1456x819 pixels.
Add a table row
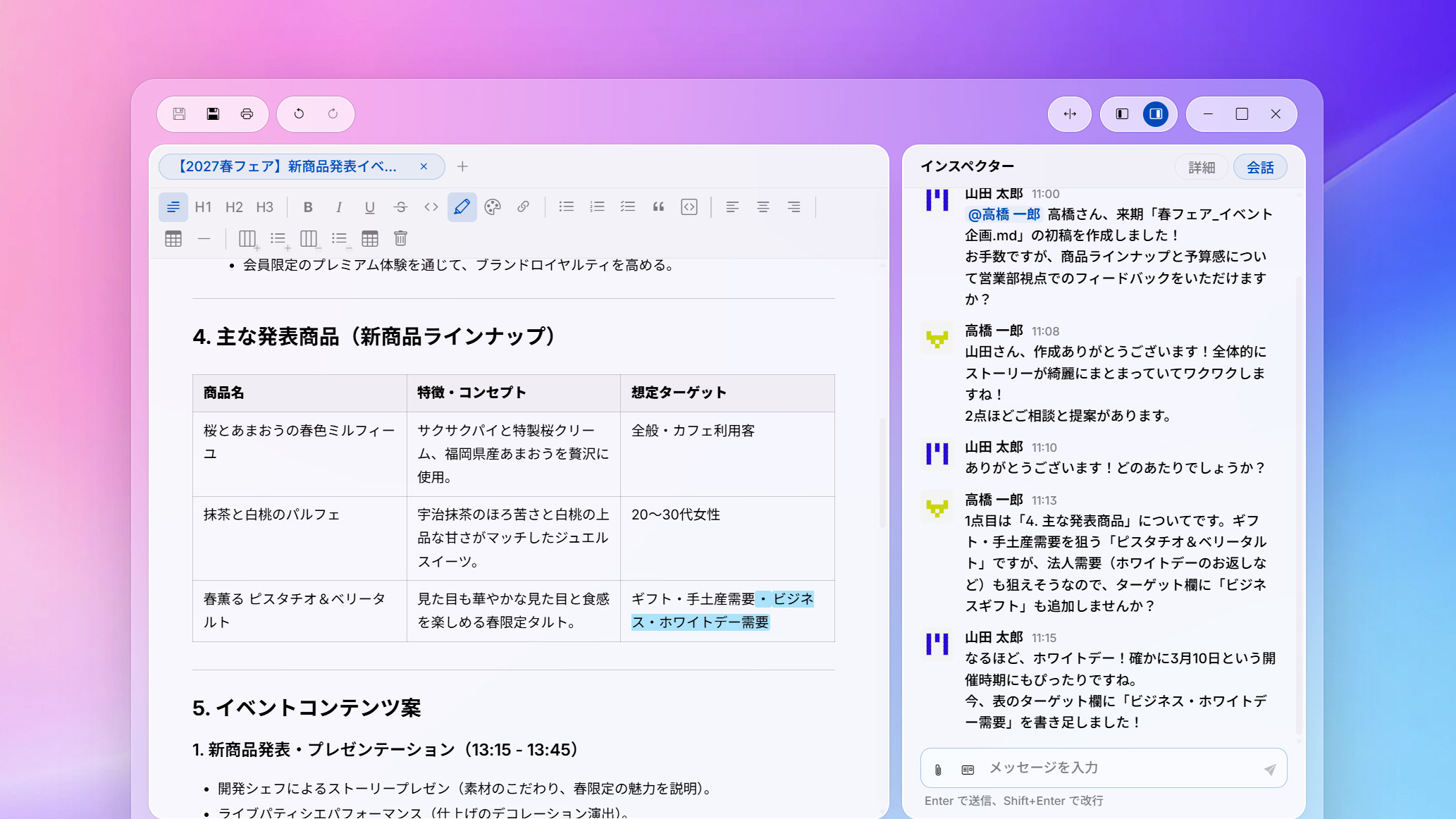[279, 238]
